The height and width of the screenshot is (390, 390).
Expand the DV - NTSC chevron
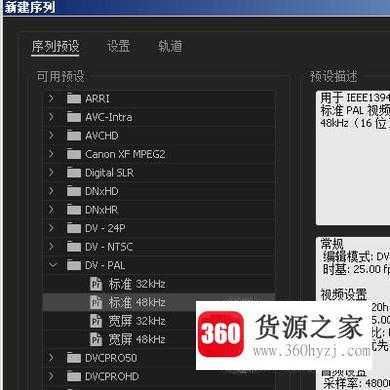click(x=51, y=247)
